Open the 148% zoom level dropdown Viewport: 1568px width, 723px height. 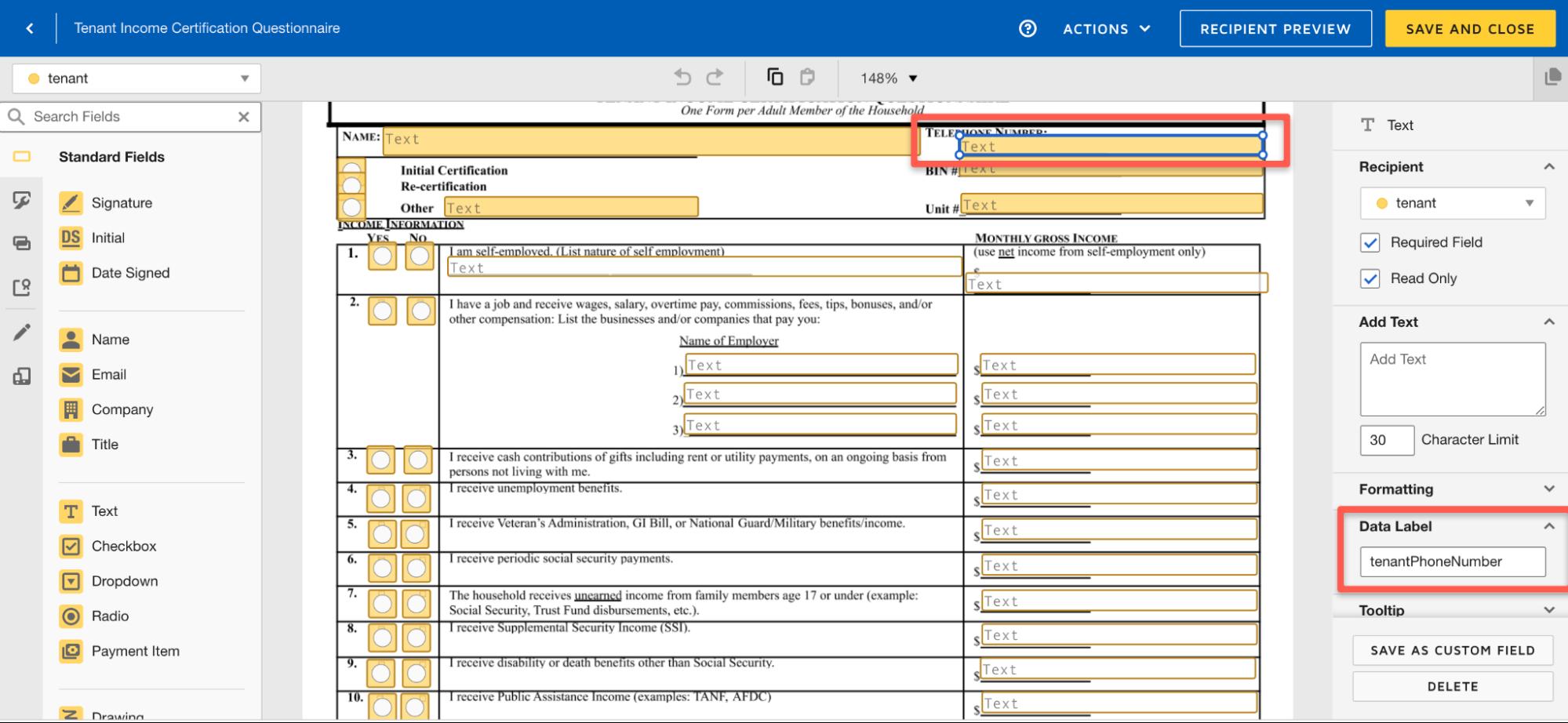(889, 78)
